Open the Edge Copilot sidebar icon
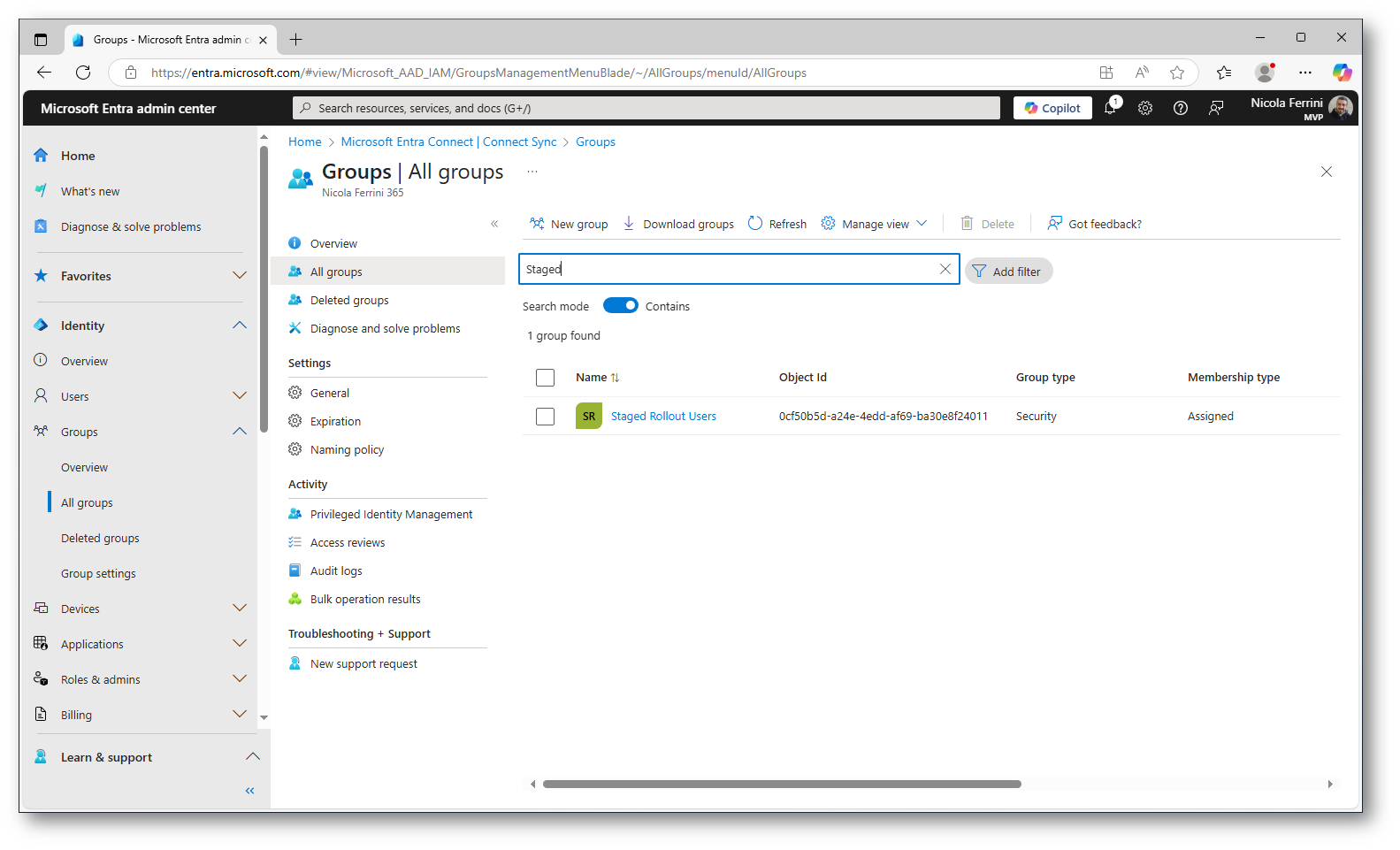The height and width of the screenshot is (850, 1400). coord(1343,73)
